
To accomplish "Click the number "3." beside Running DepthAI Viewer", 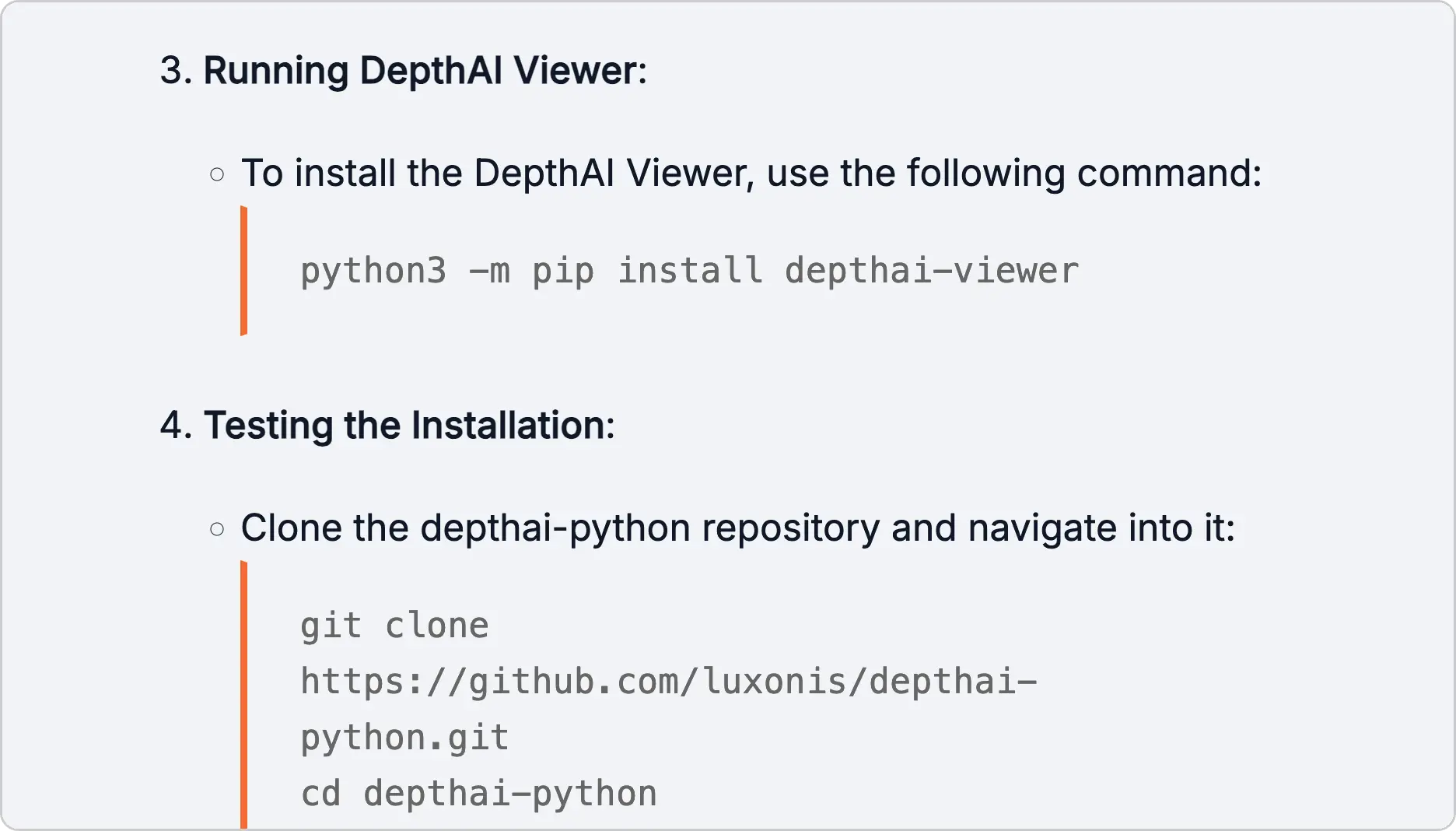I will click(176, 71).
